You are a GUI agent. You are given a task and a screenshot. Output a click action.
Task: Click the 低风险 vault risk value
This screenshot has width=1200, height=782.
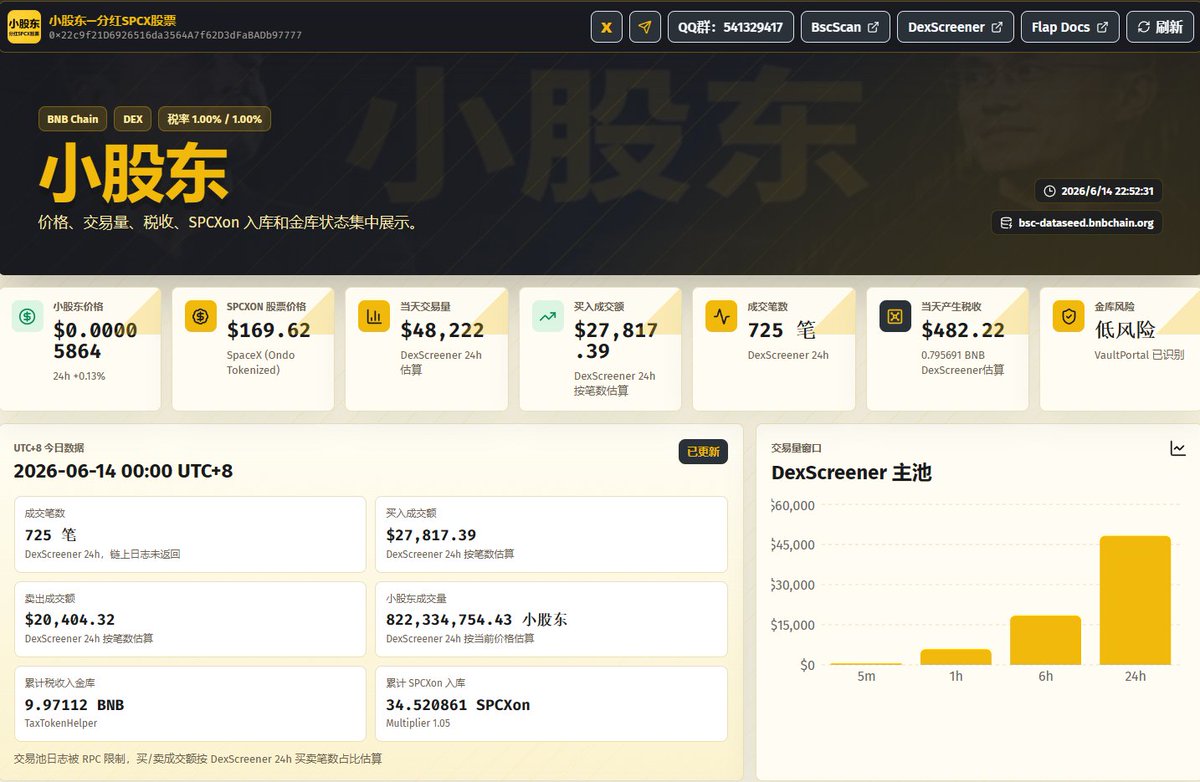click(x=1125, y=330)
